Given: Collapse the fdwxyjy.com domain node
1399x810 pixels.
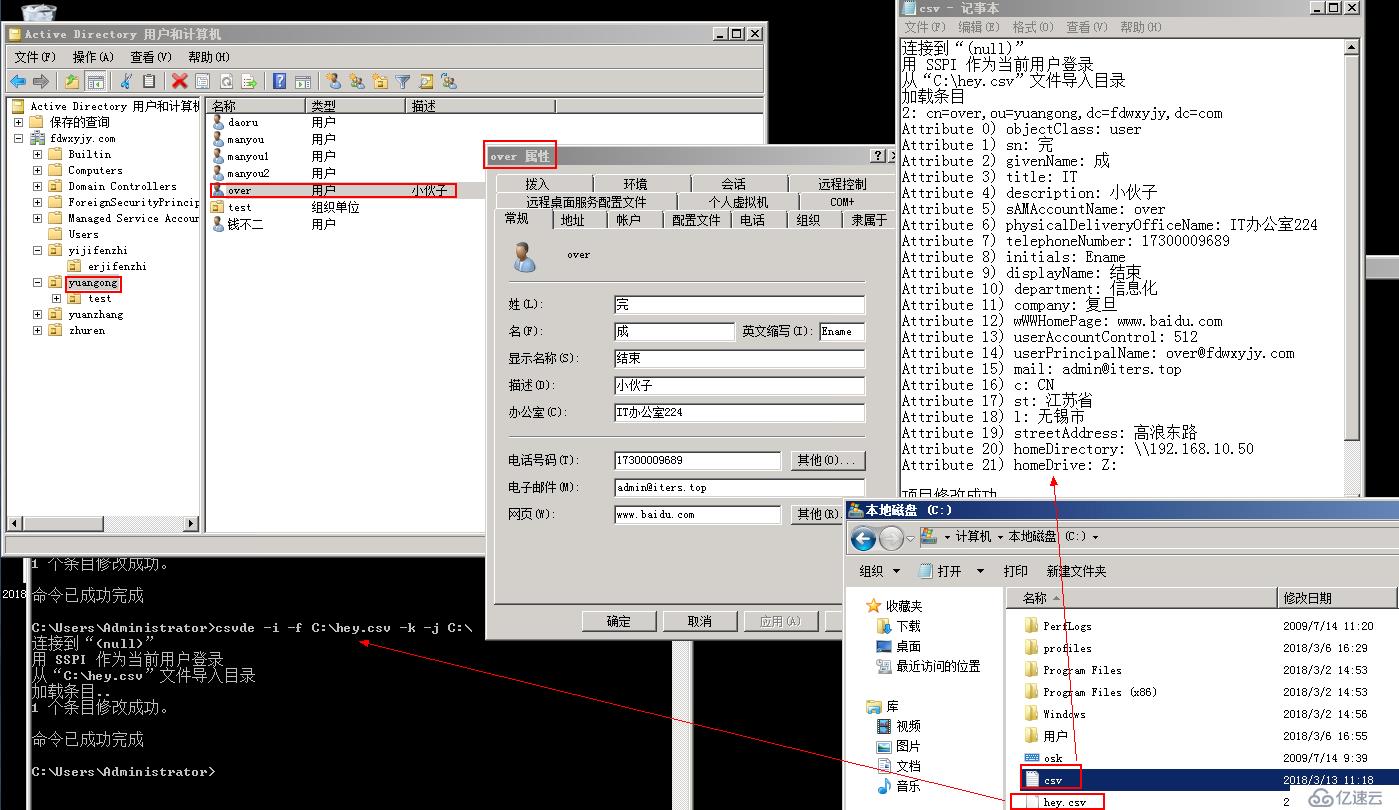Looking at the screenshot, I should tap(19, 138).
